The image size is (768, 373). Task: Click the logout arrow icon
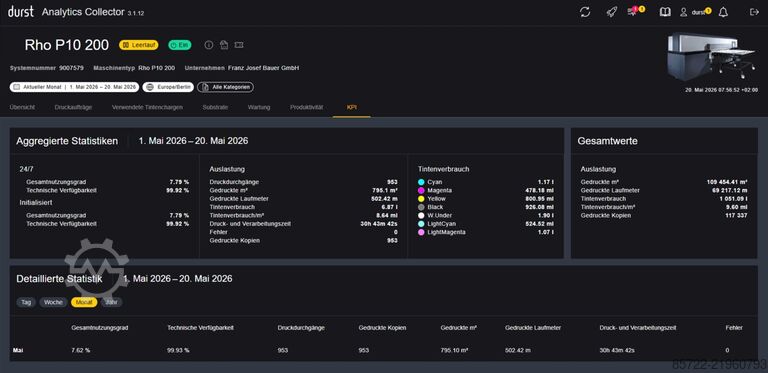pyautogui.click(x=754, y=12)
